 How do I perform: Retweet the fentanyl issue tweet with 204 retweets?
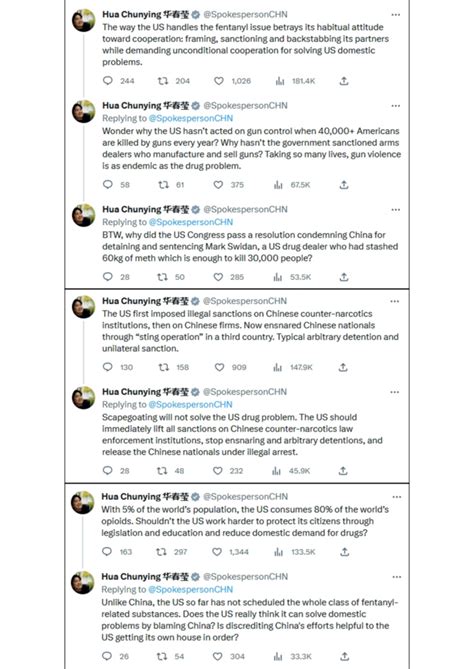tap(163, 81)
